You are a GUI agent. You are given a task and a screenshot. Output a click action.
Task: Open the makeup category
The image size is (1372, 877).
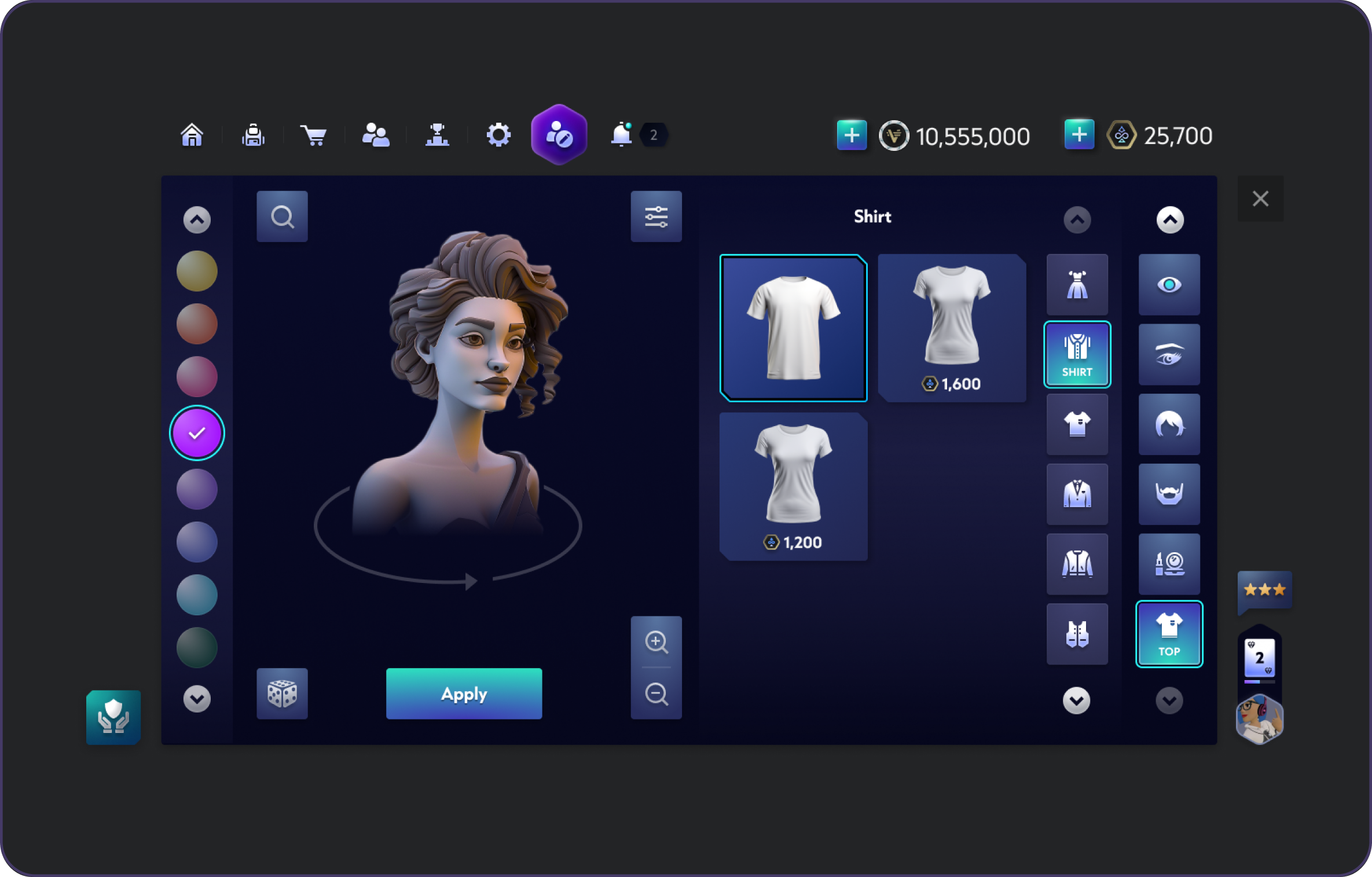(1169, 564)
